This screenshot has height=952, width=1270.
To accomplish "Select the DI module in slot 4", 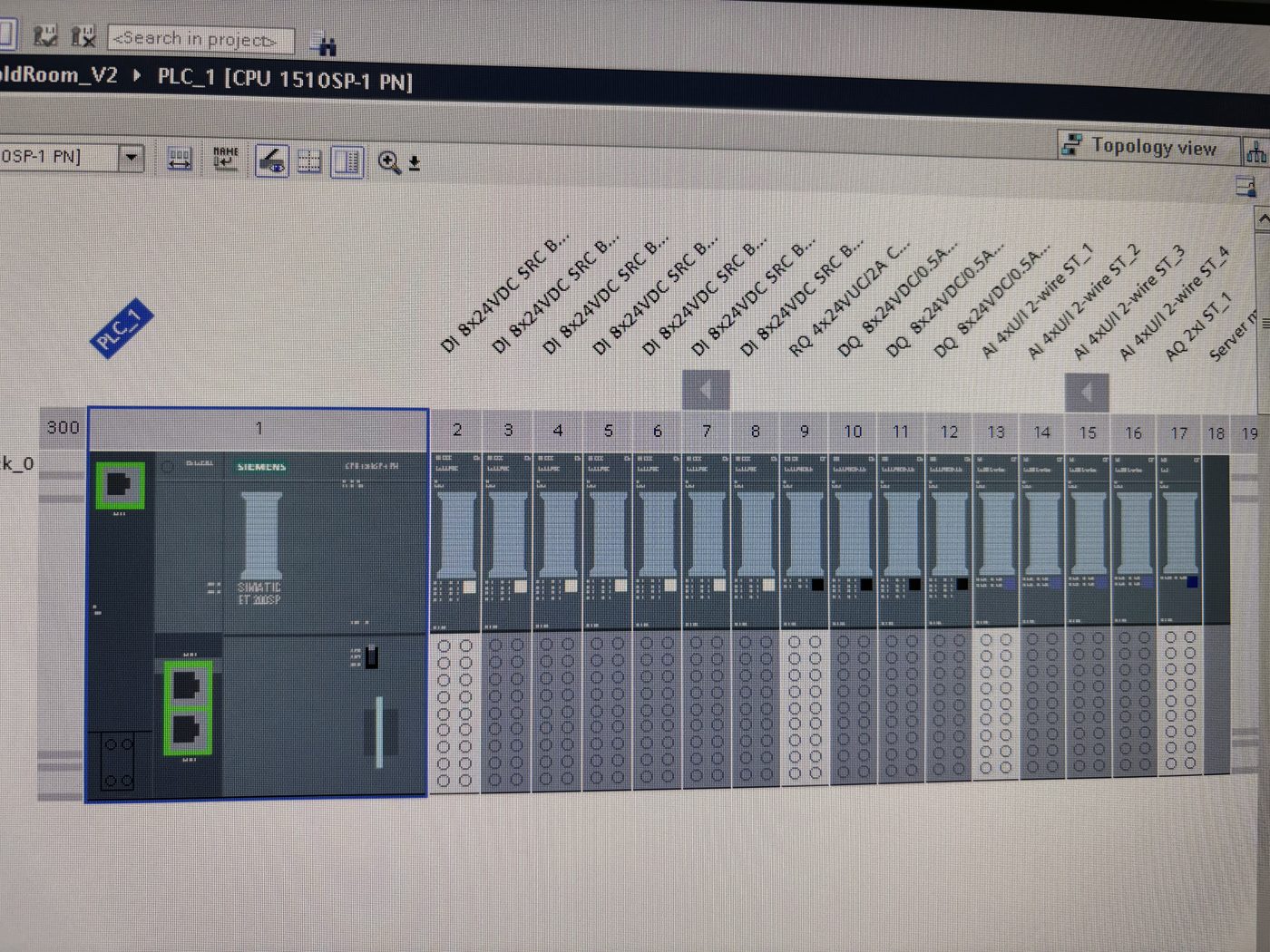I will pyautogui.click(x=557, y=541).
